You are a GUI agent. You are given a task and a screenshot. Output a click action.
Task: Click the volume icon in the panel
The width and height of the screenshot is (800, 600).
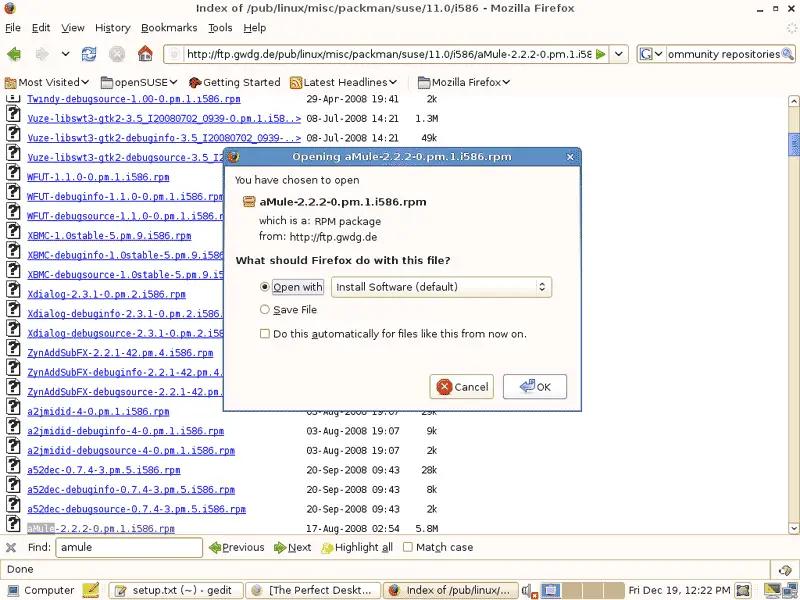(x=529, y=591)
